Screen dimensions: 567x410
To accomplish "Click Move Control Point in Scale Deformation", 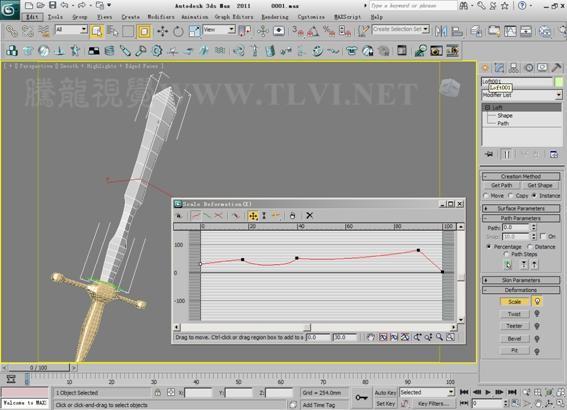I will pyautogui.click(x=253, y=216).
